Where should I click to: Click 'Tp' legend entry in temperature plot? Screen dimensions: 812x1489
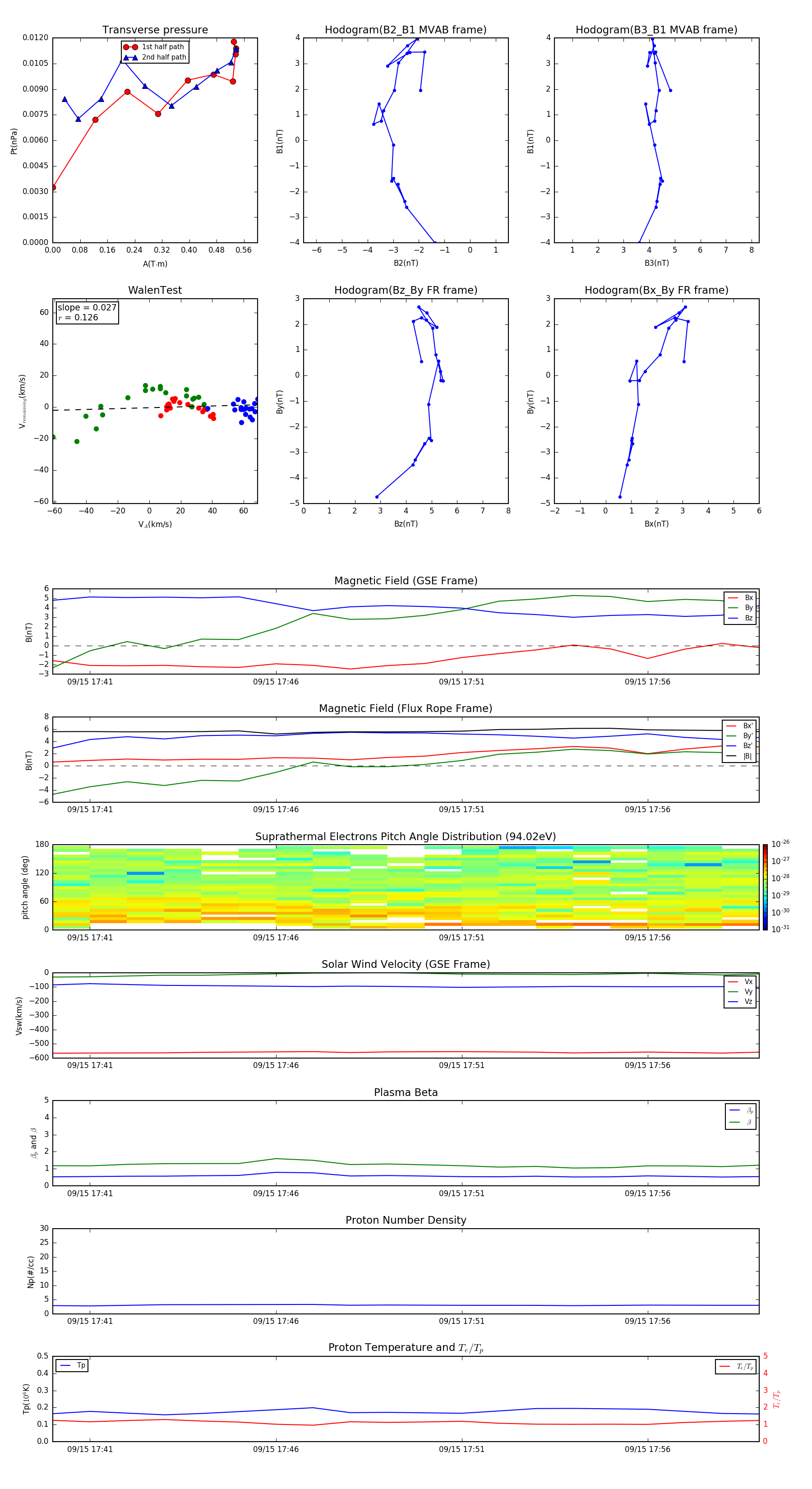pyautogui.click(x=72, y=1365)
